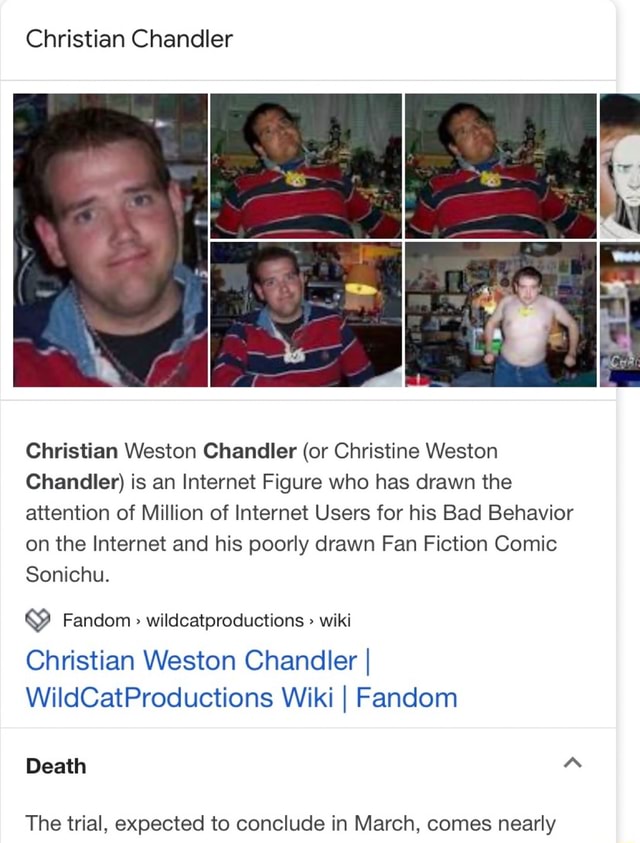Open top-middle striped shirt reclining photo
The height and width of the screenshot is (843, 640).
(x=306, y=166)
